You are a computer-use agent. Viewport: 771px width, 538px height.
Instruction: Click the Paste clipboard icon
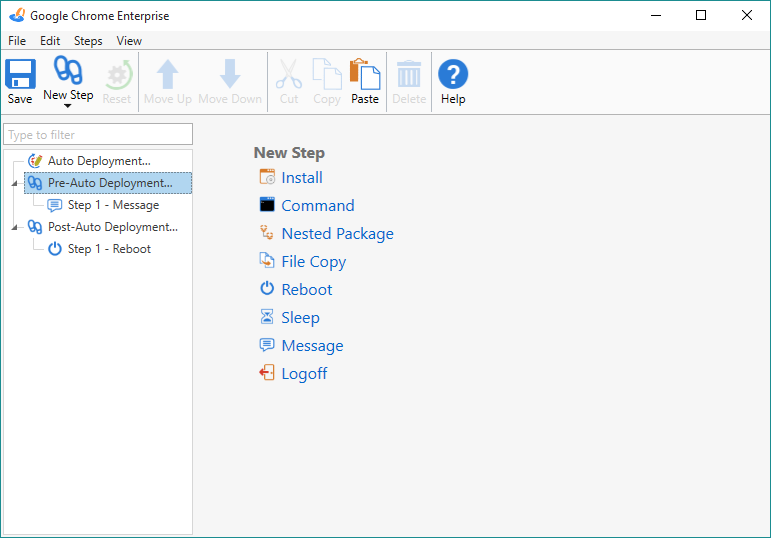pyautogui.click(x=365, y=74)
